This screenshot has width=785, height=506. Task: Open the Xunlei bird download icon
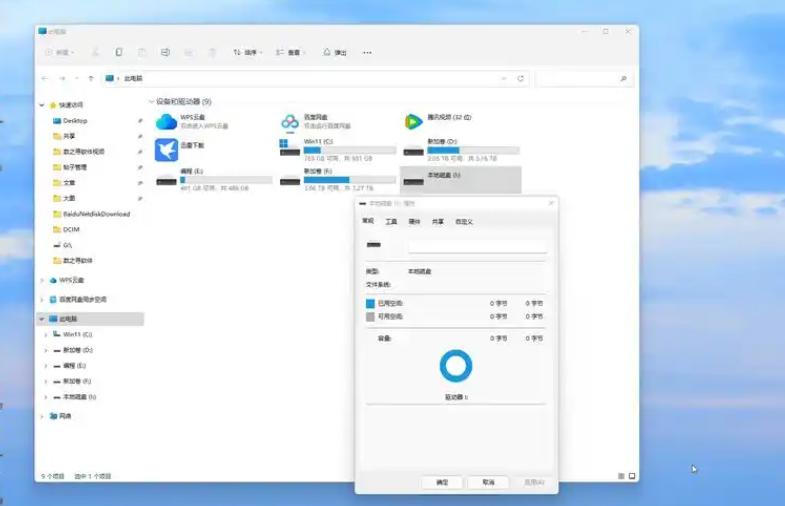coord(166,150)
